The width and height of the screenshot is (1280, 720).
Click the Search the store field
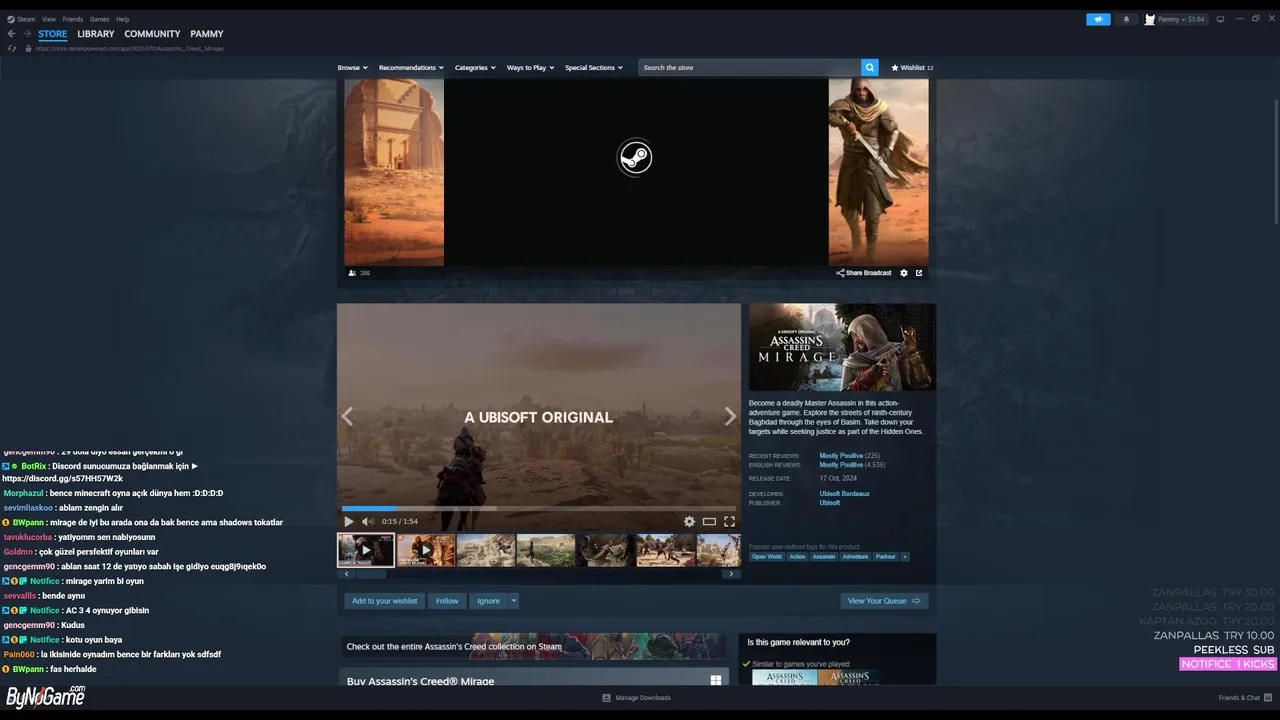click(750, 67)
